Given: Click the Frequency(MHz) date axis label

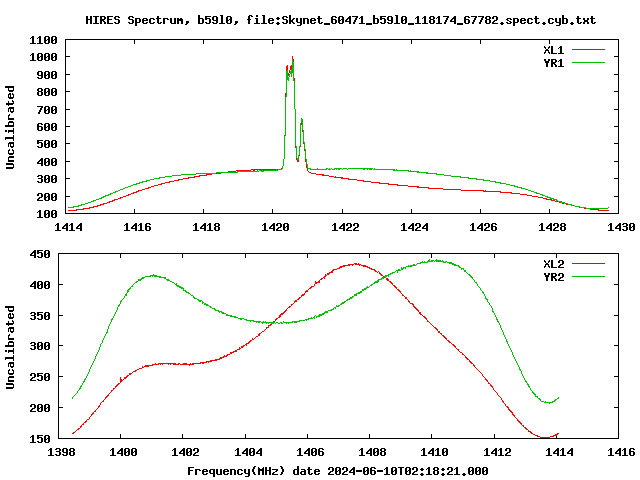Looking at the screenshot, I should (338, 471).
